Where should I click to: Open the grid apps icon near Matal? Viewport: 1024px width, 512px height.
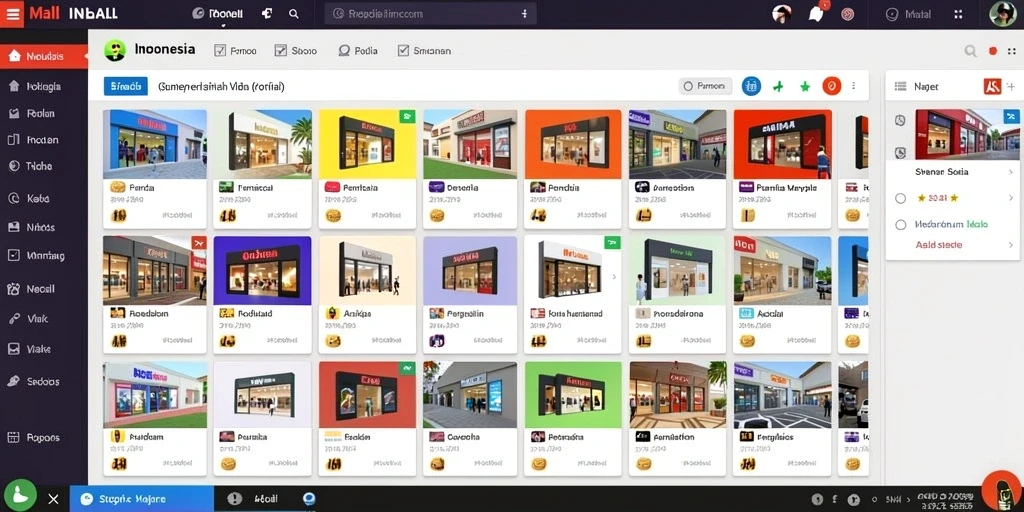958,14
